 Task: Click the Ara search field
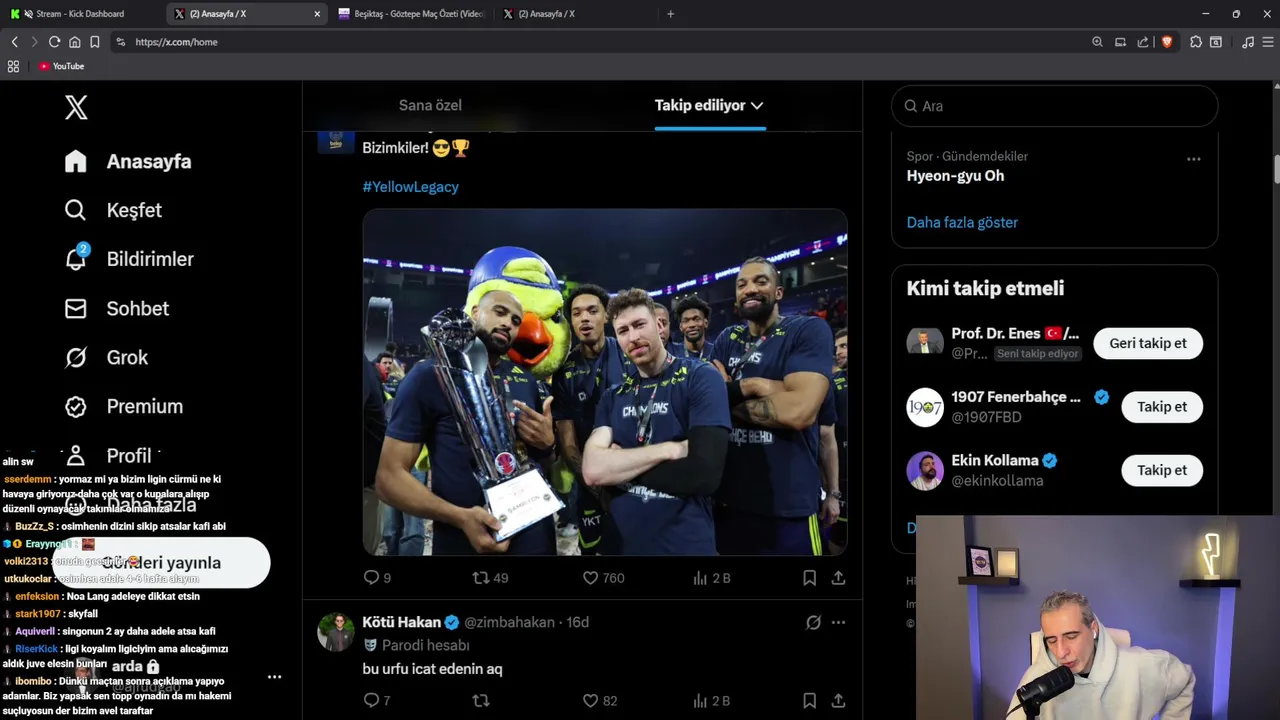(1054, 106)
